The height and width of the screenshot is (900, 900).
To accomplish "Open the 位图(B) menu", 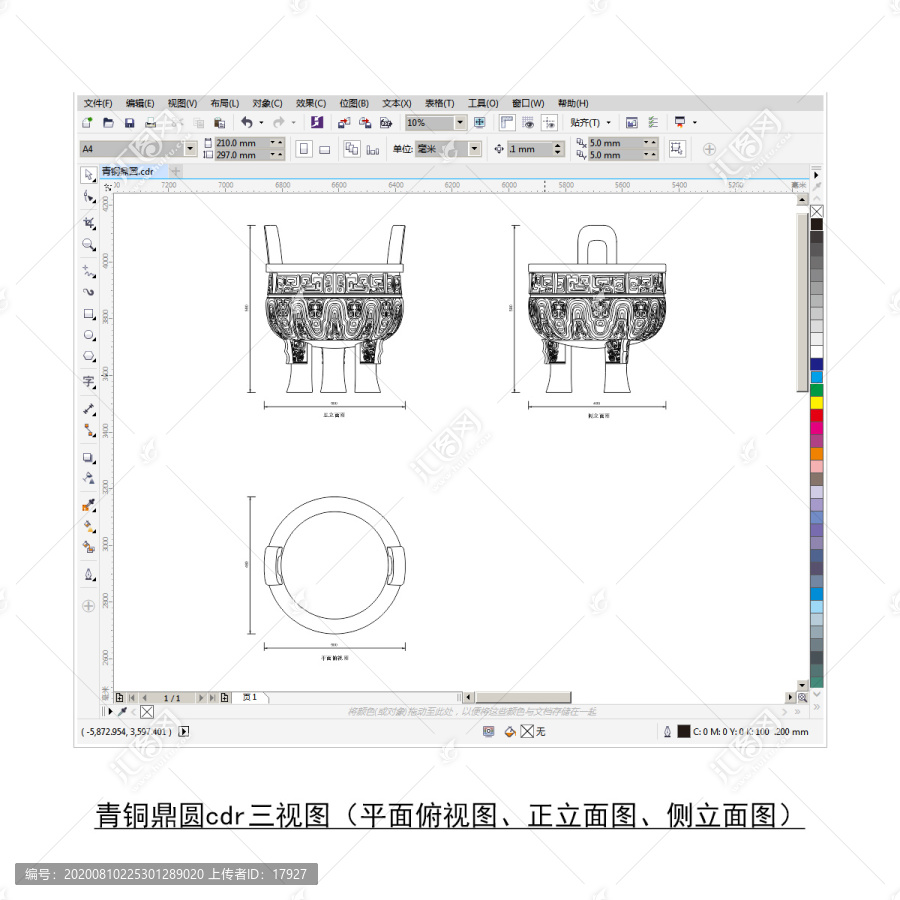I will pyautogui.click(x=354, y=103).
